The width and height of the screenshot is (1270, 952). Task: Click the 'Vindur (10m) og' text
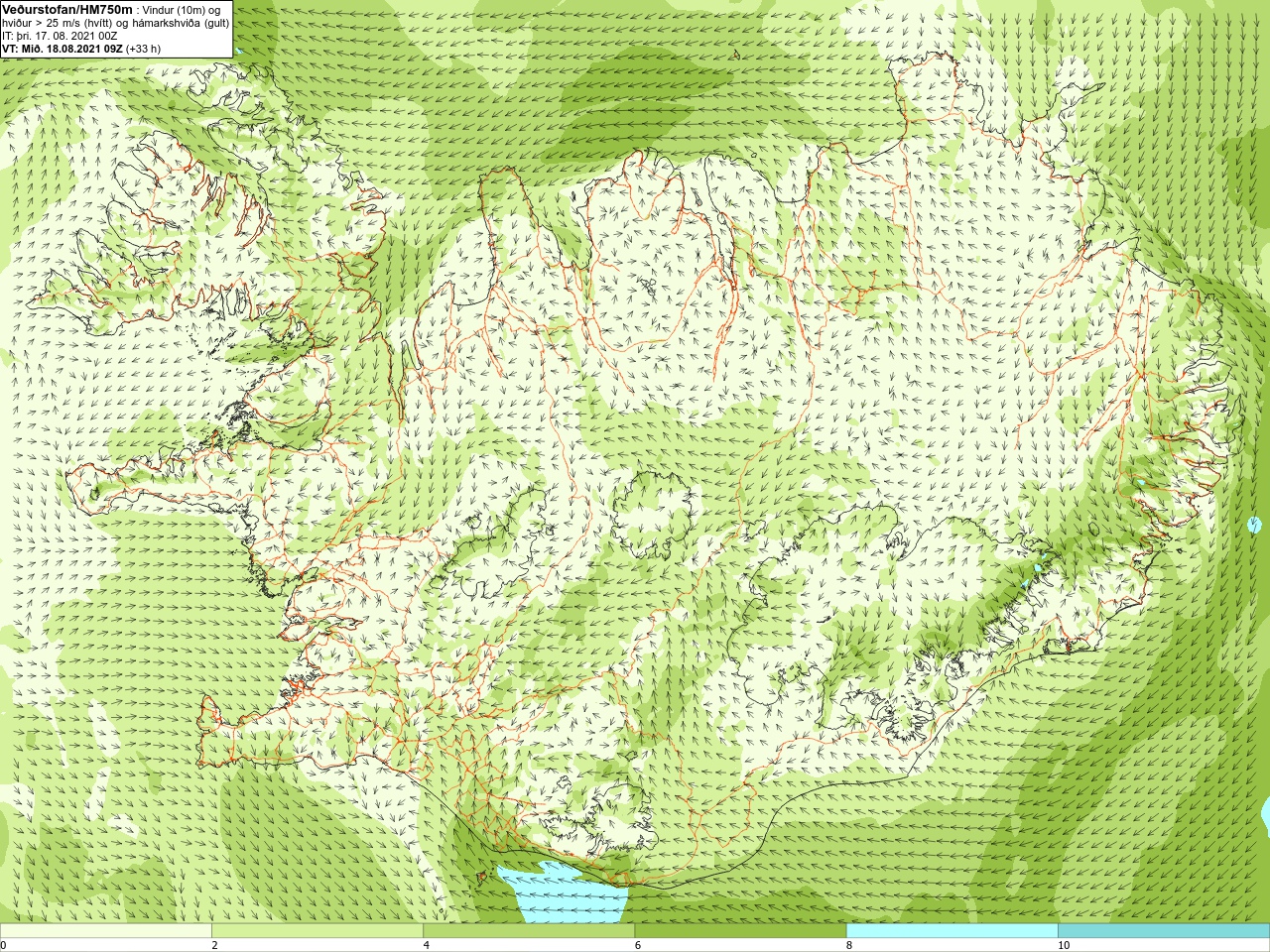[x=183, y=9]
